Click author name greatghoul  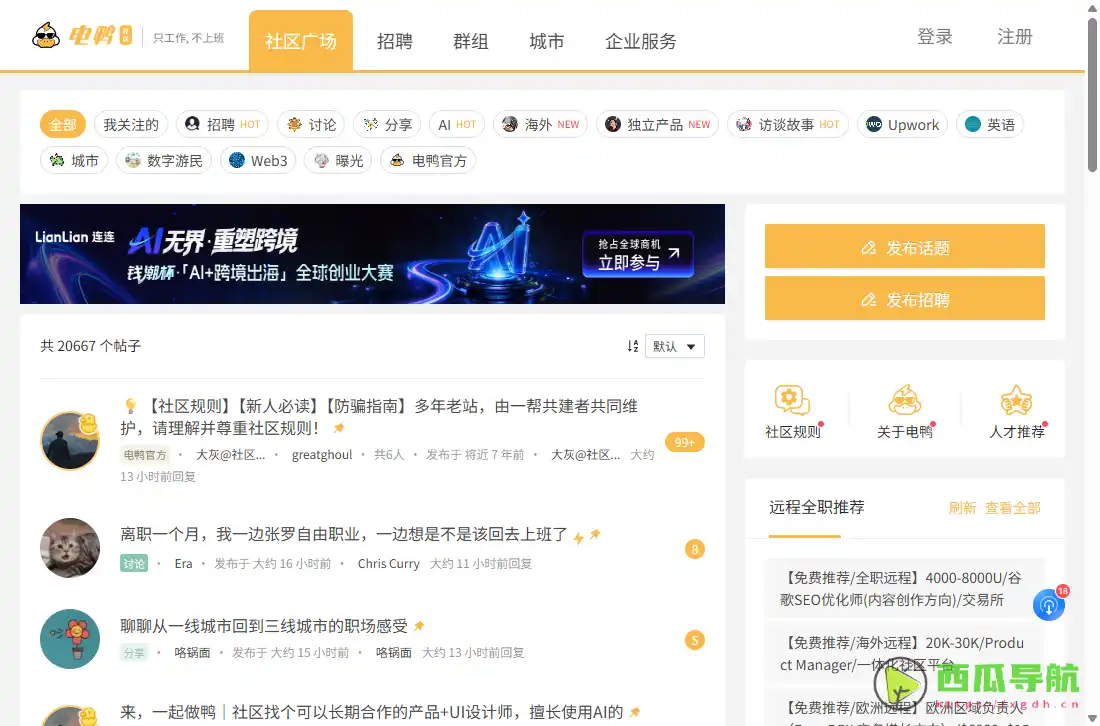(322, 455)
